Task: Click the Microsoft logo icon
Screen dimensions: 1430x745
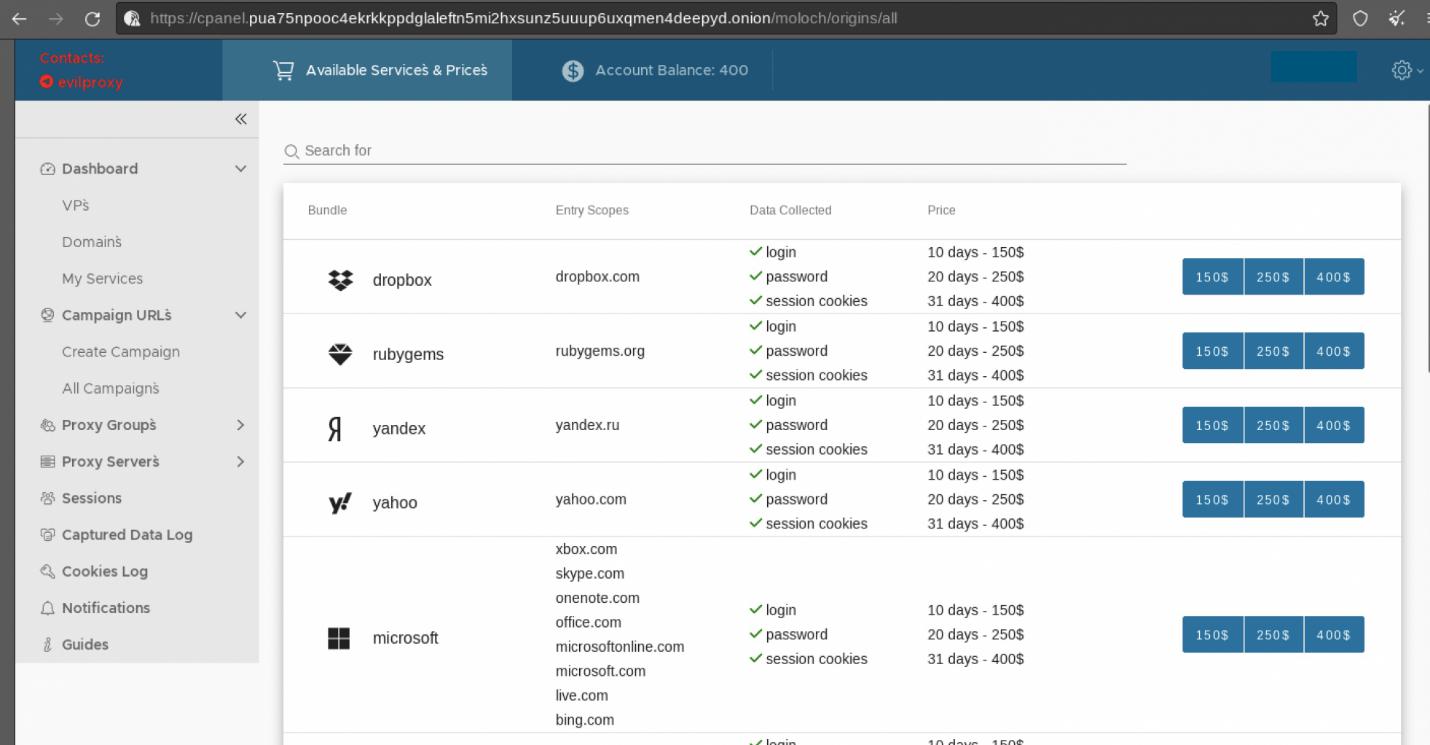Action: coord(339,638)
